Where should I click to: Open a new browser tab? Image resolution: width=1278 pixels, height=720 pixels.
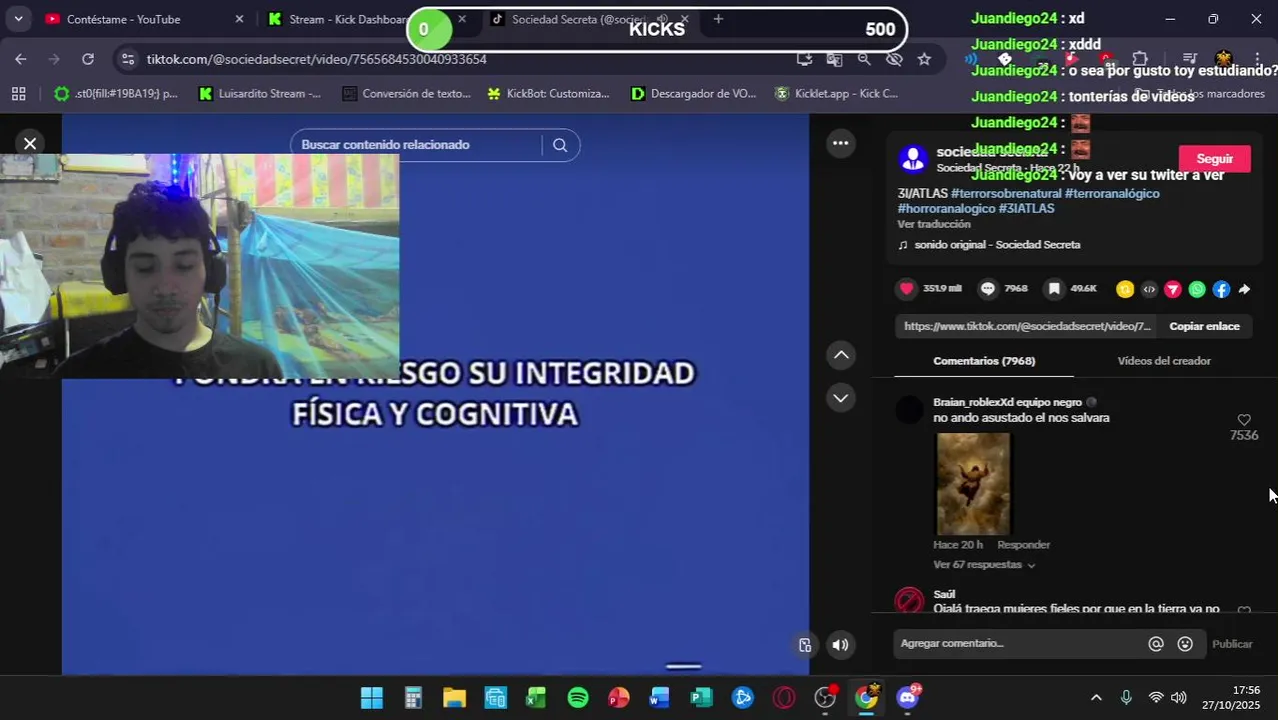point(718,19)
